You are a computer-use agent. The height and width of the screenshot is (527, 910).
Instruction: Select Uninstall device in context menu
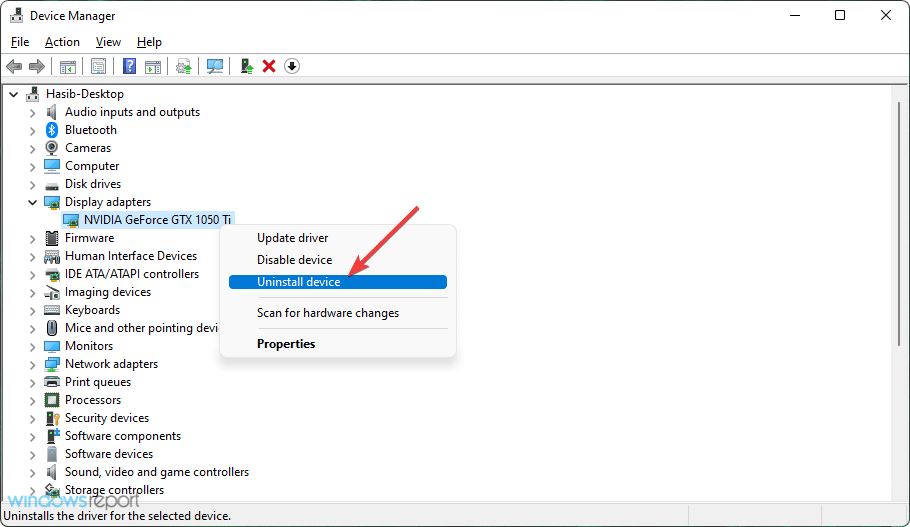tap(338, 282)
